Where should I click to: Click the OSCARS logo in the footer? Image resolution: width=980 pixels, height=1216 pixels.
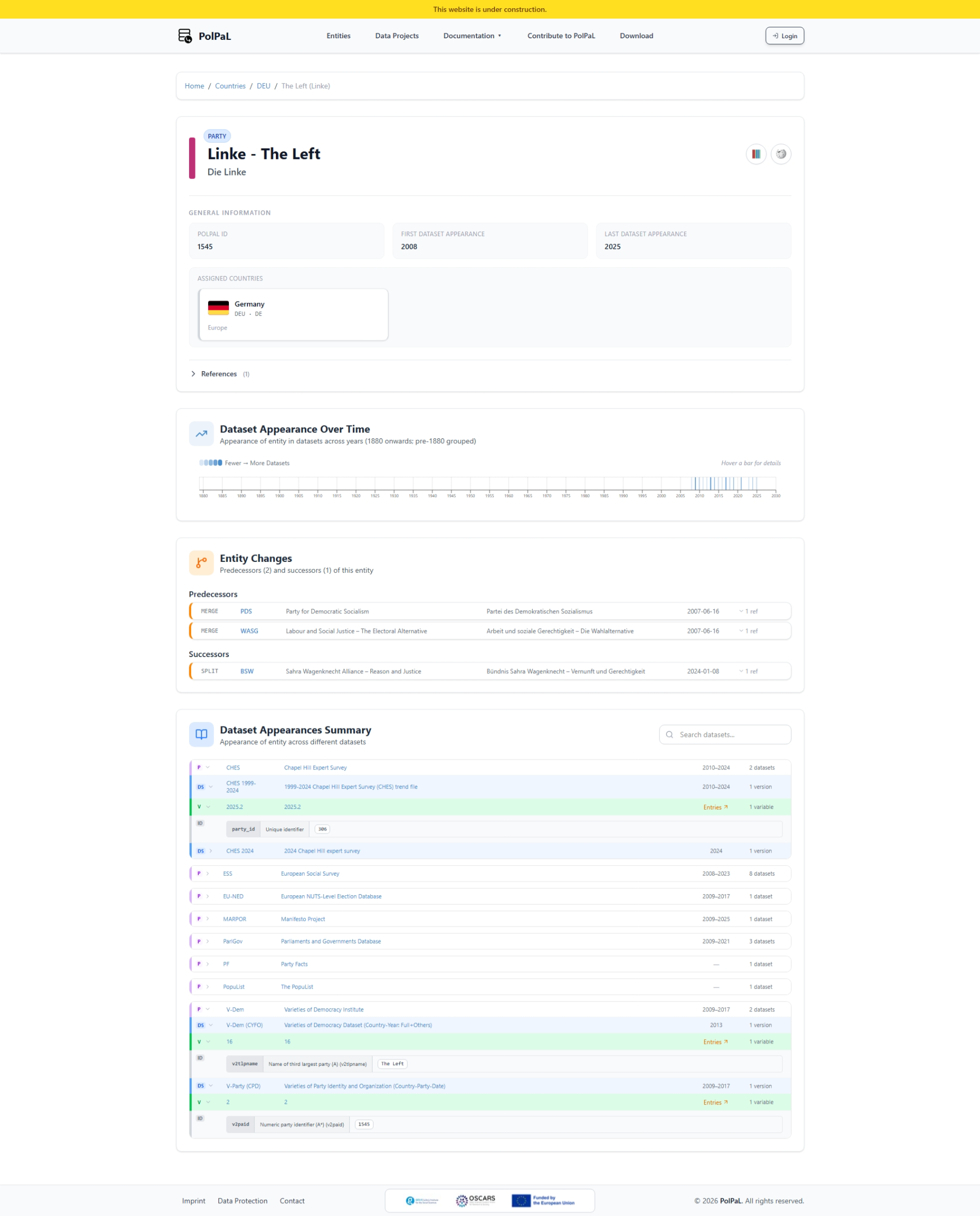pos(475,1200)
